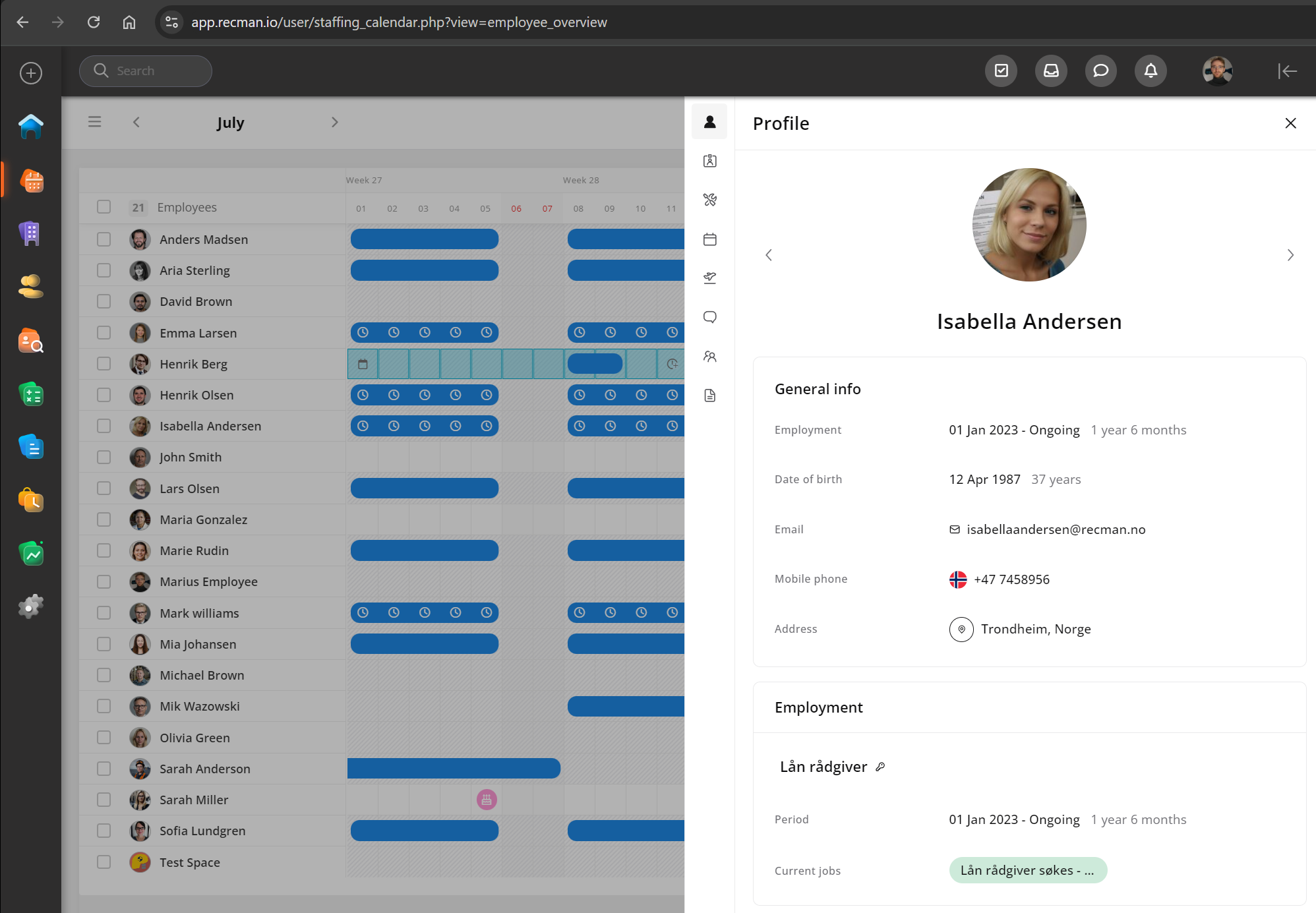Open the chat messages icon
Viewport: 1316px width, 913px height.
pos(1100,71)
